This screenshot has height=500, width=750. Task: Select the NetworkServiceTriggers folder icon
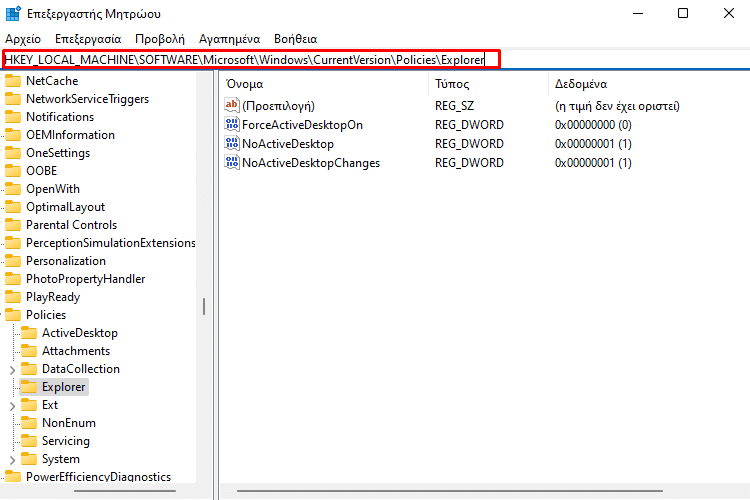tap(13, 99)
